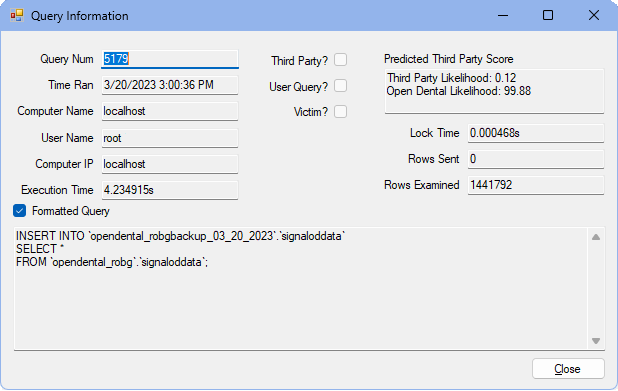Screen dimensions: 618x391
Task: Focus the Computer Name field
Action: [170, 111]
